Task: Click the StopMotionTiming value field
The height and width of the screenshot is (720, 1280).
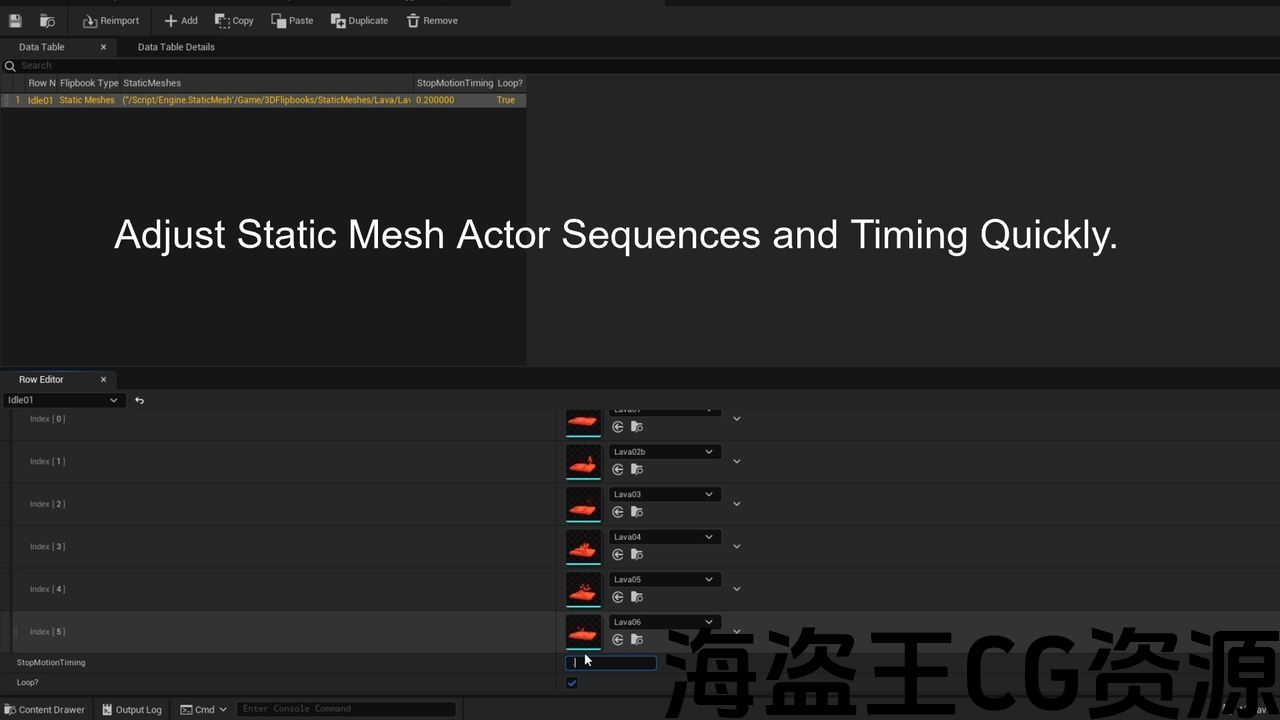Action: tap(611, 663)
